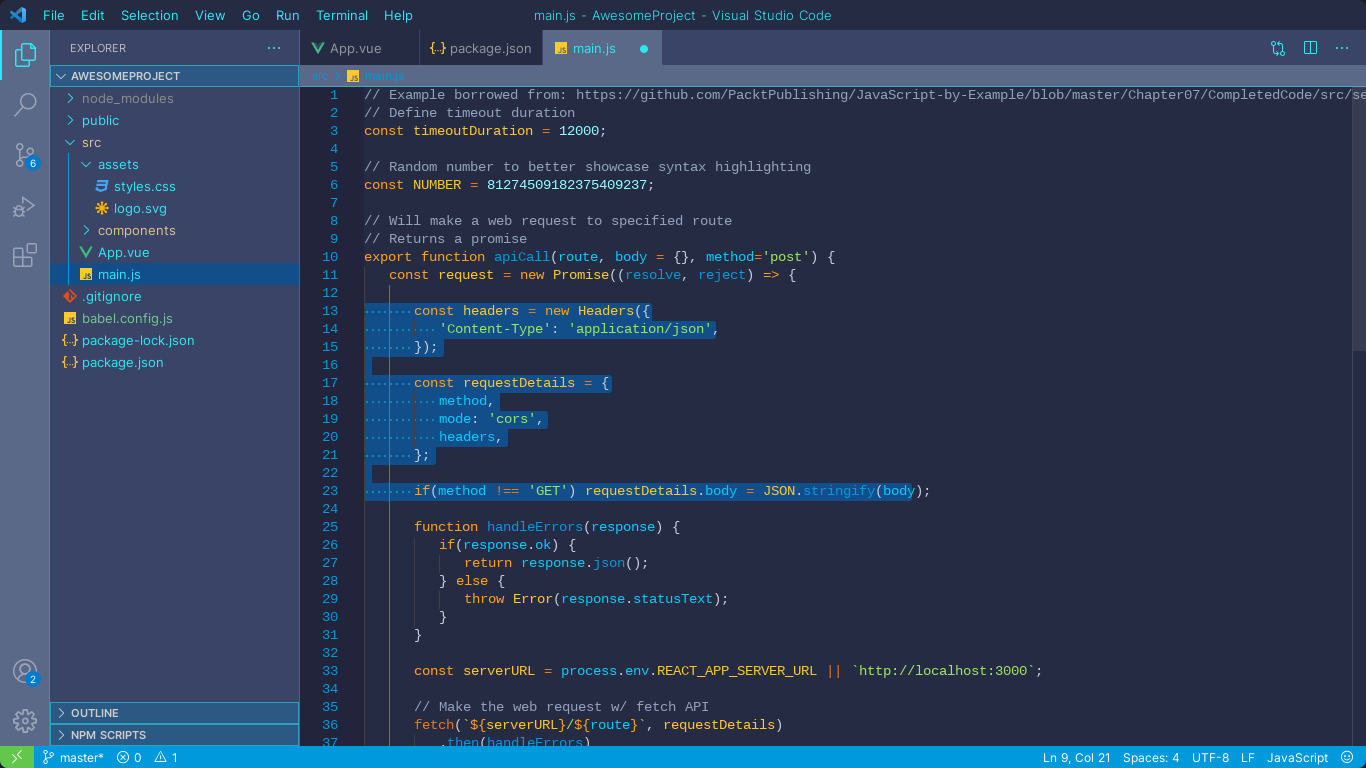Open App.vue in the file tree

(175, 252)
